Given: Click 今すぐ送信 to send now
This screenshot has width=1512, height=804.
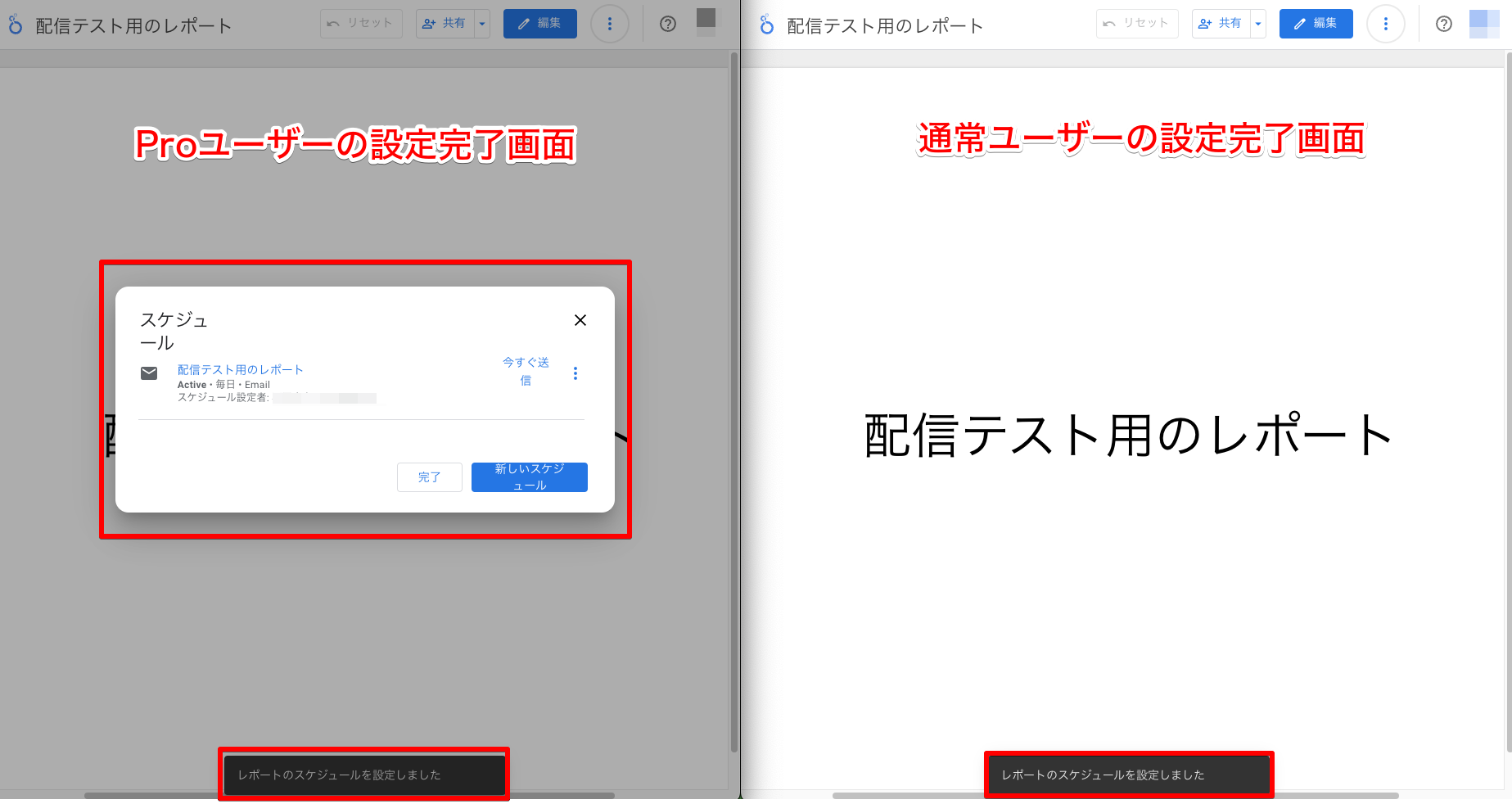Looking at the screenshot, I should tap(526, 371).
